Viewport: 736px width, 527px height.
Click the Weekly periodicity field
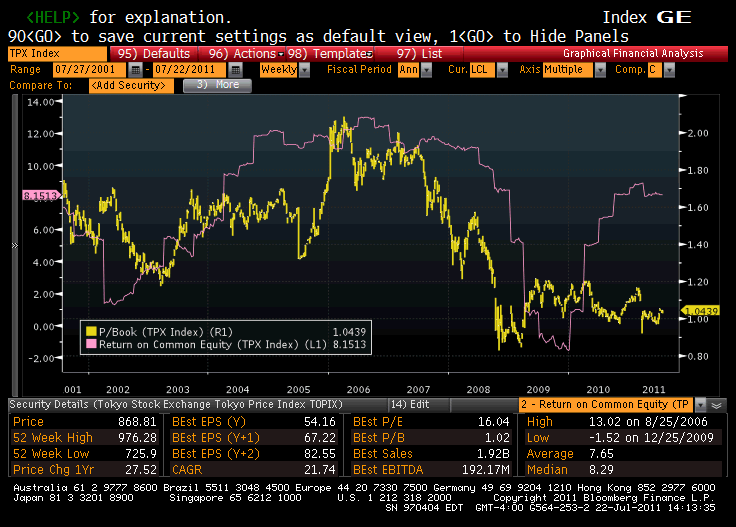279,70
